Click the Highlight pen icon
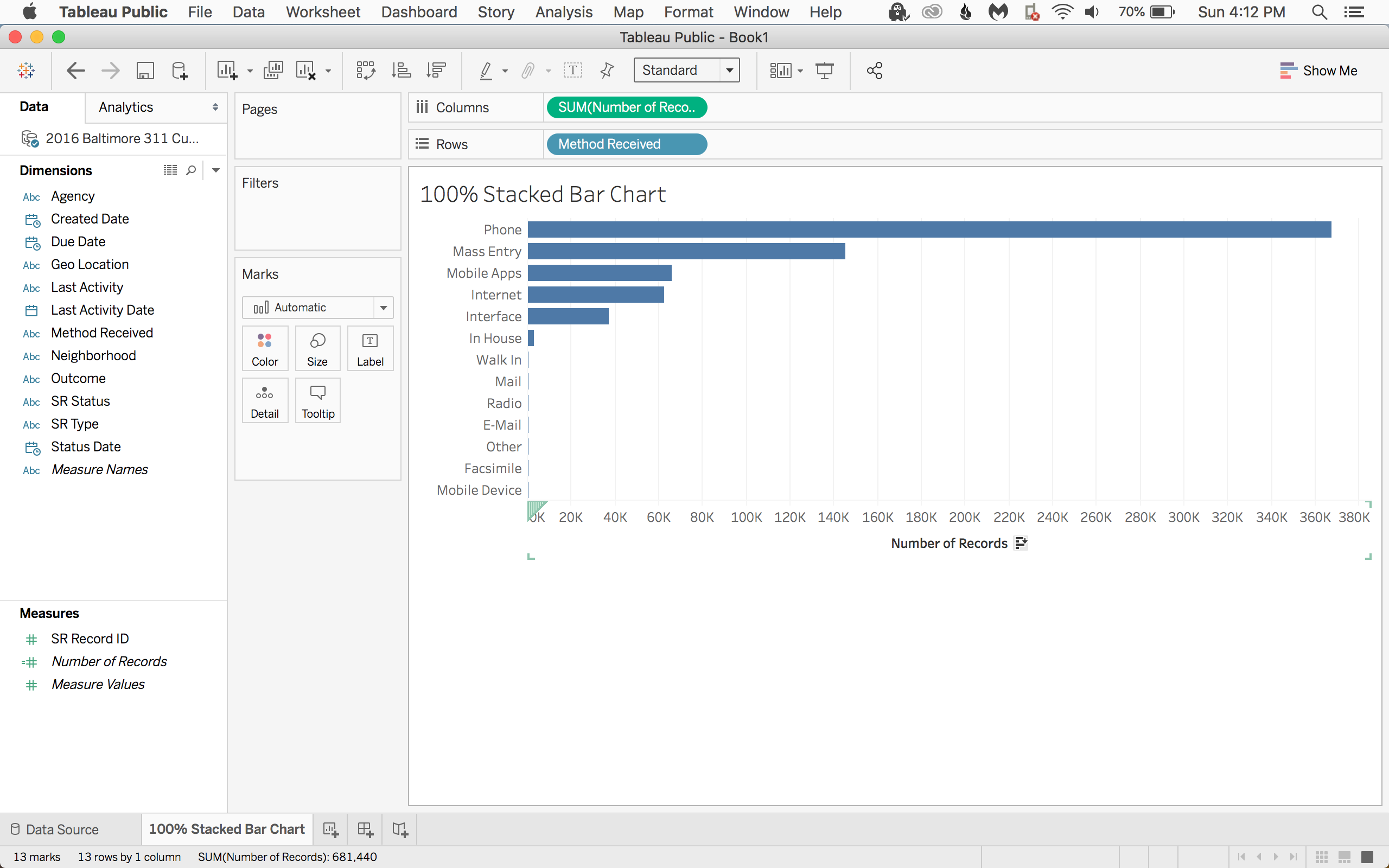This screenshot has height=868, width=1389. click(x=486, y=71)
